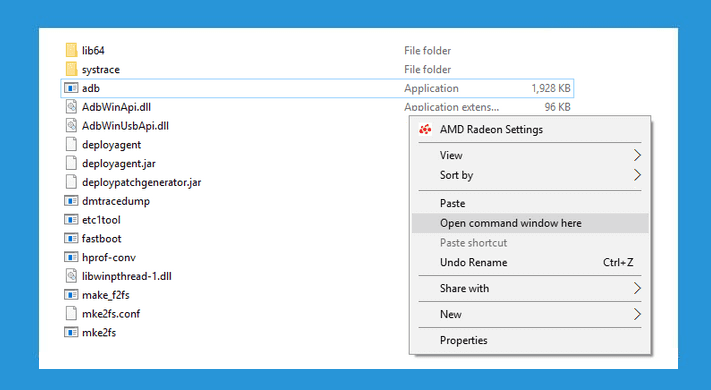711x390 pixels.
Task: Select the make_f2fs file name
Action: [x=106, y=295]
